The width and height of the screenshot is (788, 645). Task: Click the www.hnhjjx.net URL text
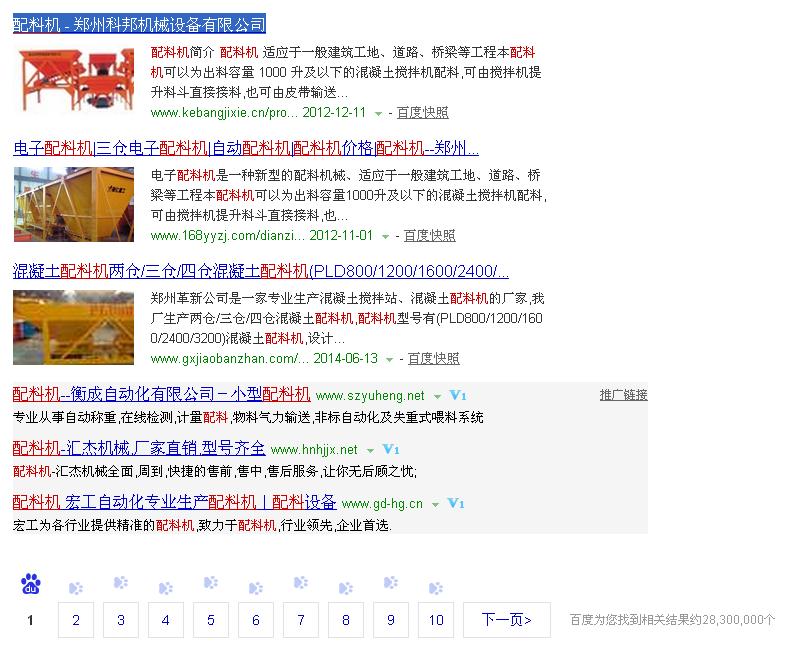314,449
